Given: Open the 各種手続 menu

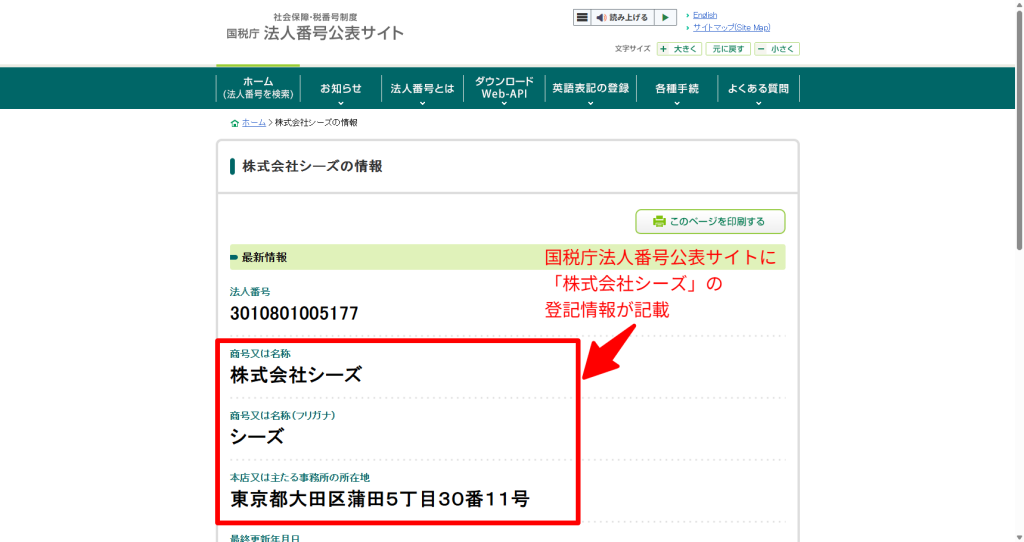Looking at the screenshot, I should click(x=677, y=88).
